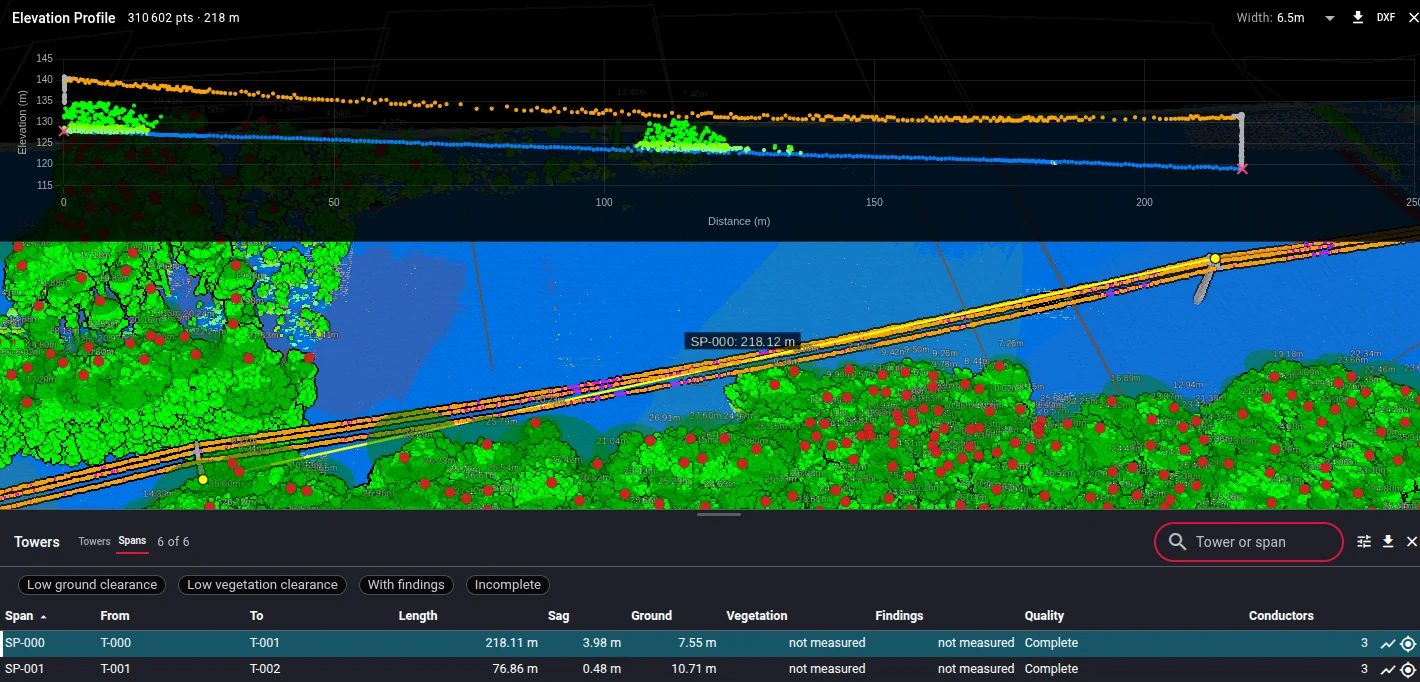The height and width of the screenshot is (682, 1420).
Task: Toggle Low vegetation clearance filter chip
Action: pos(263,585)
